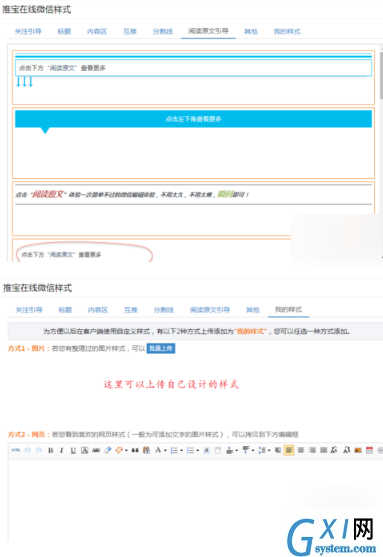
Task: Insert the date with calendar icon
Action: (x=369, y=450)
